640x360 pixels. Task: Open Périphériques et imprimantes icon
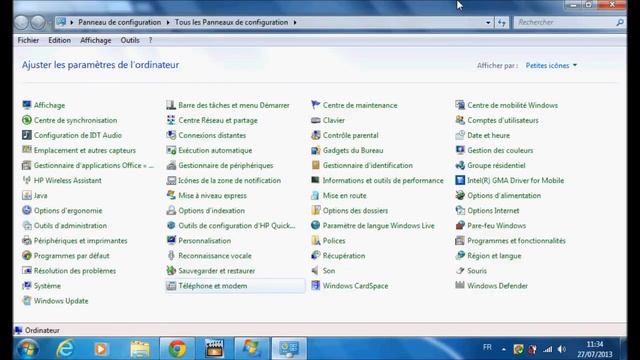(27, 241)
